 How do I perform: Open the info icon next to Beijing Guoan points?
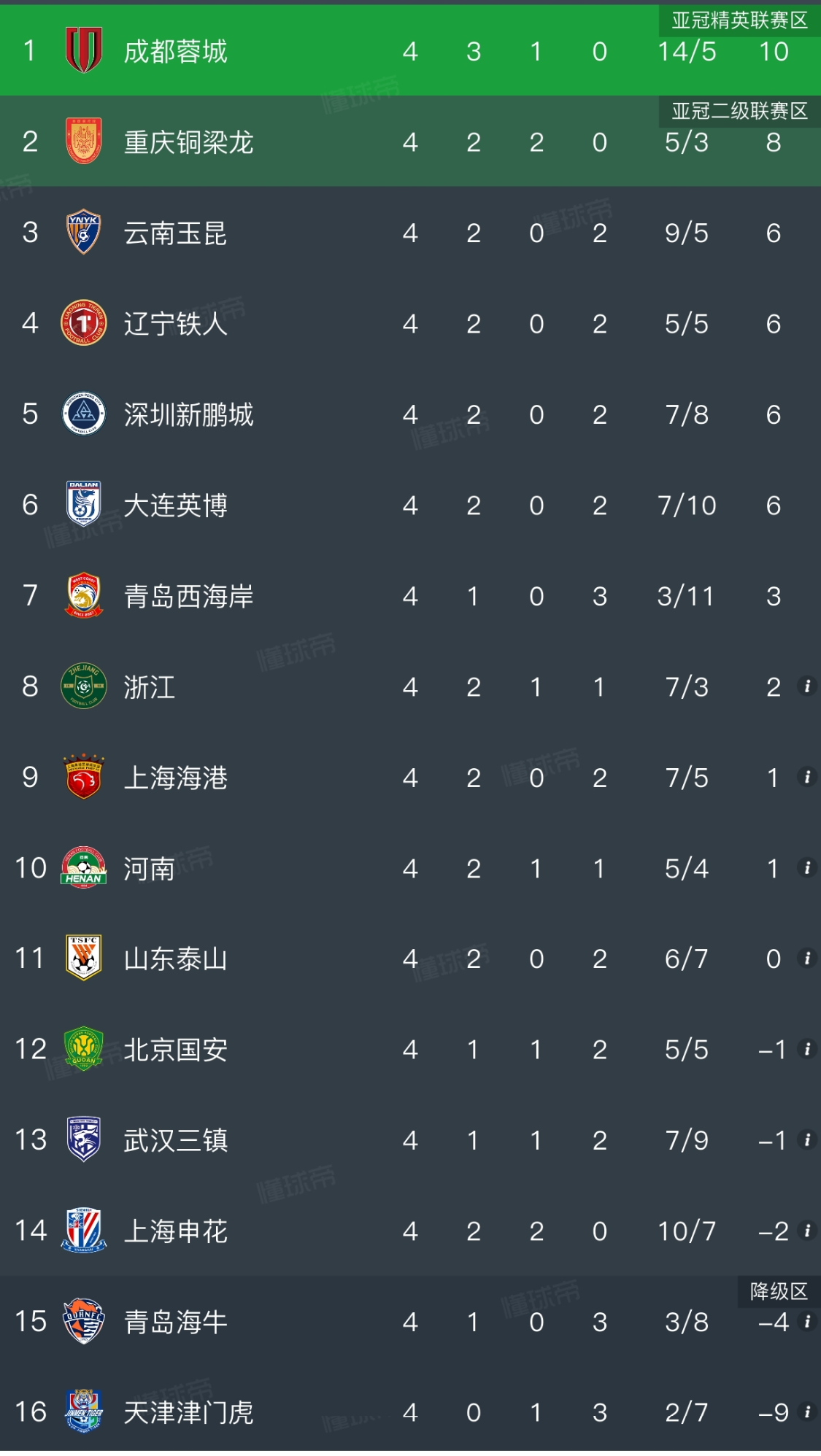coord(806,1049)
